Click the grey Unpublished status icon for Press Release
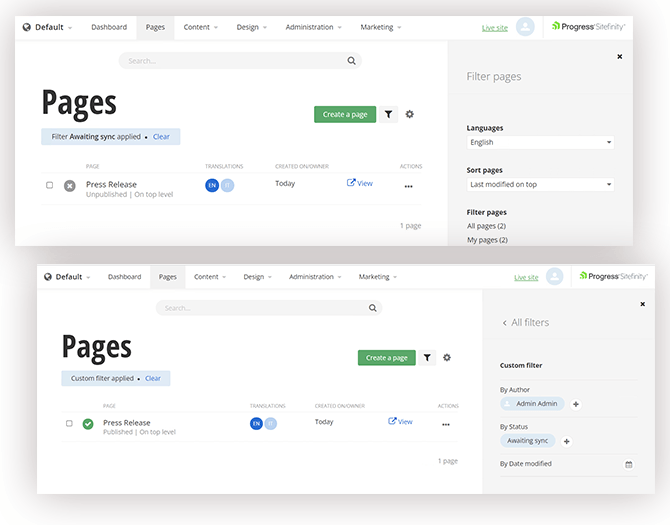670x525 pixels. (x=70, y=186)
